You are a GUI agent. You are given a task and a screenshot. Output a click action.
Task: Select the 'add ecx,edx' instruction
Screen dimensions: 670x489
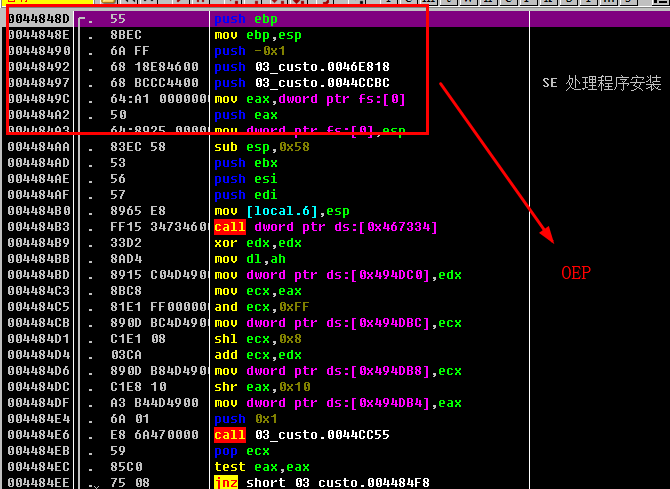point(258,355)
